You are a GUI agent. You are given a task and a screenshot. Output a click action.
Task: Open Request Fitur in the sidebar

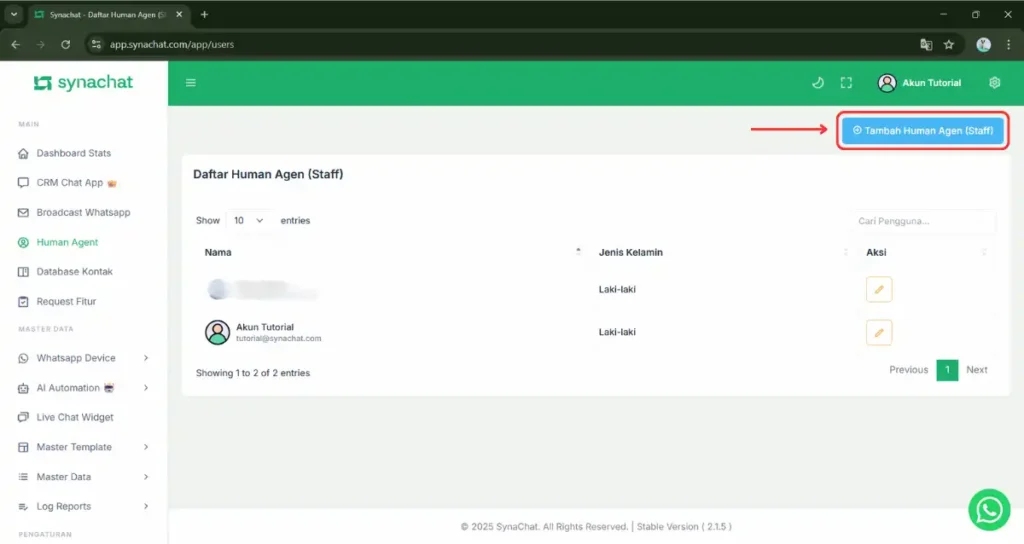pos(66,301)
